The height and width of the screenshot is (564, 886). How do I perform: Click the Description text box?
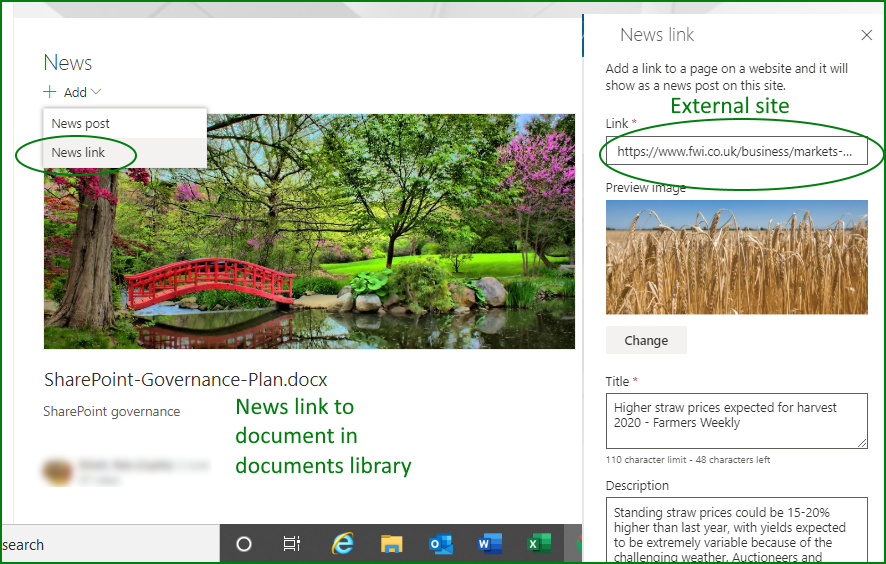[736, 530]
